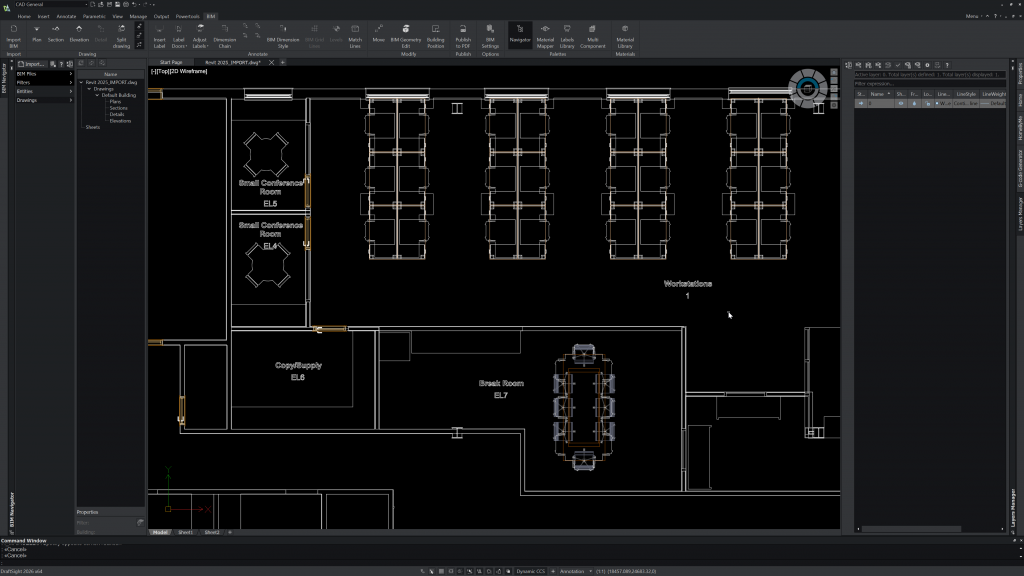The image size is (1024, 576).
Task: Collapse the Default Building tree node
Action: (x=98, y=95)
